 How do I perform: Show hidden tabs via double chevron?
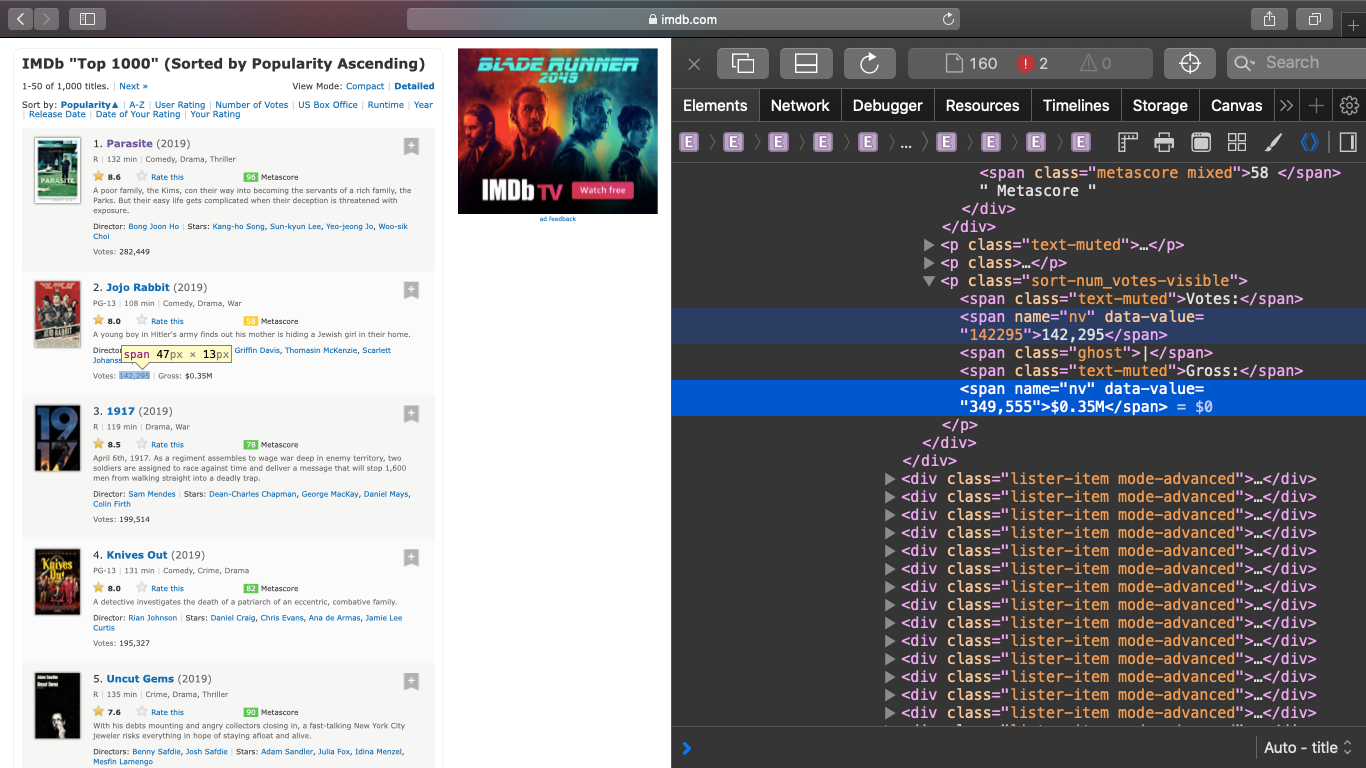(x=1286, y=105)
